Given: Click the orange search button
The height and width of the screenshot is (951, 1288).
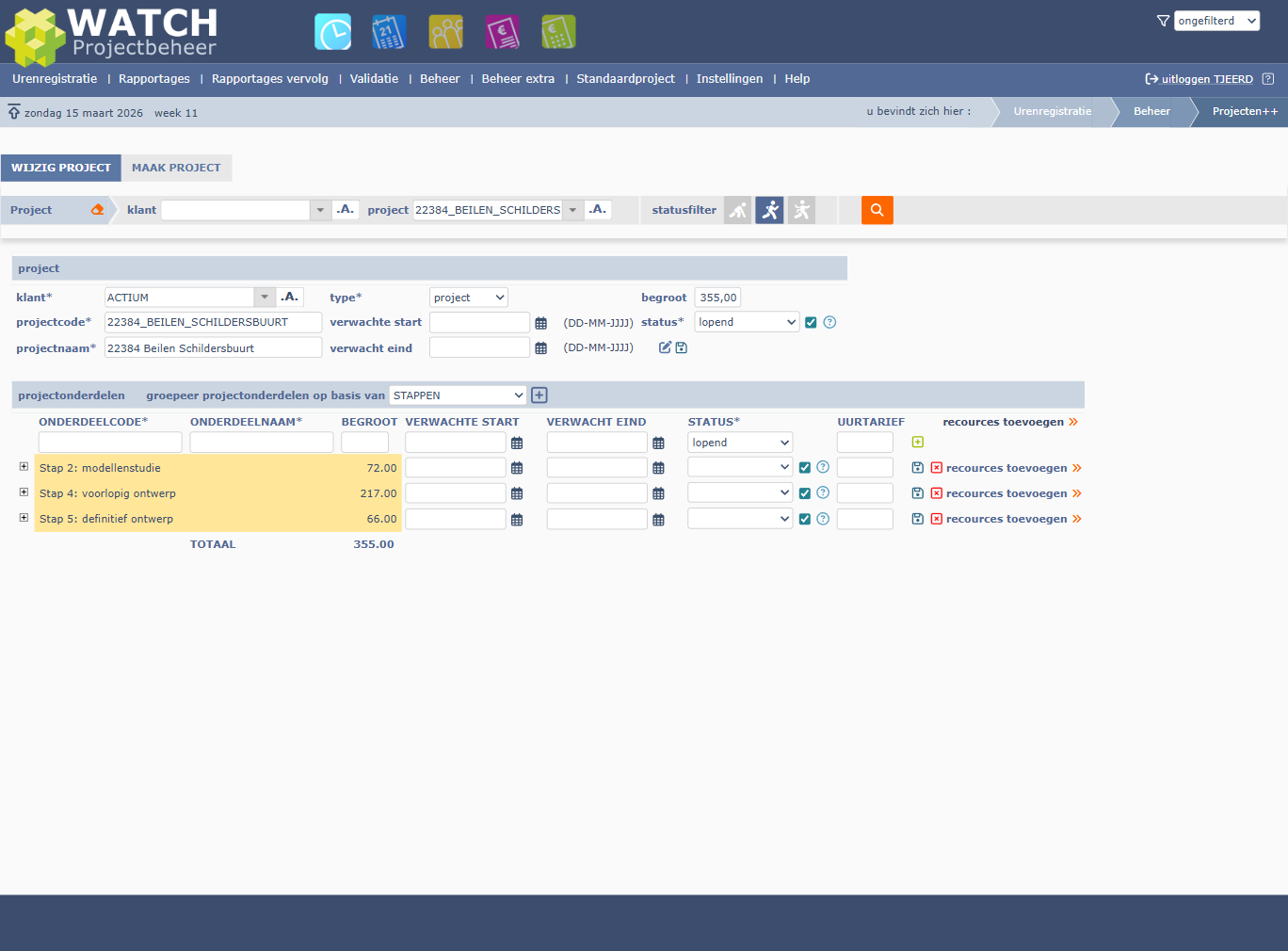Looking at the screenshot, I should click(877, 210).
